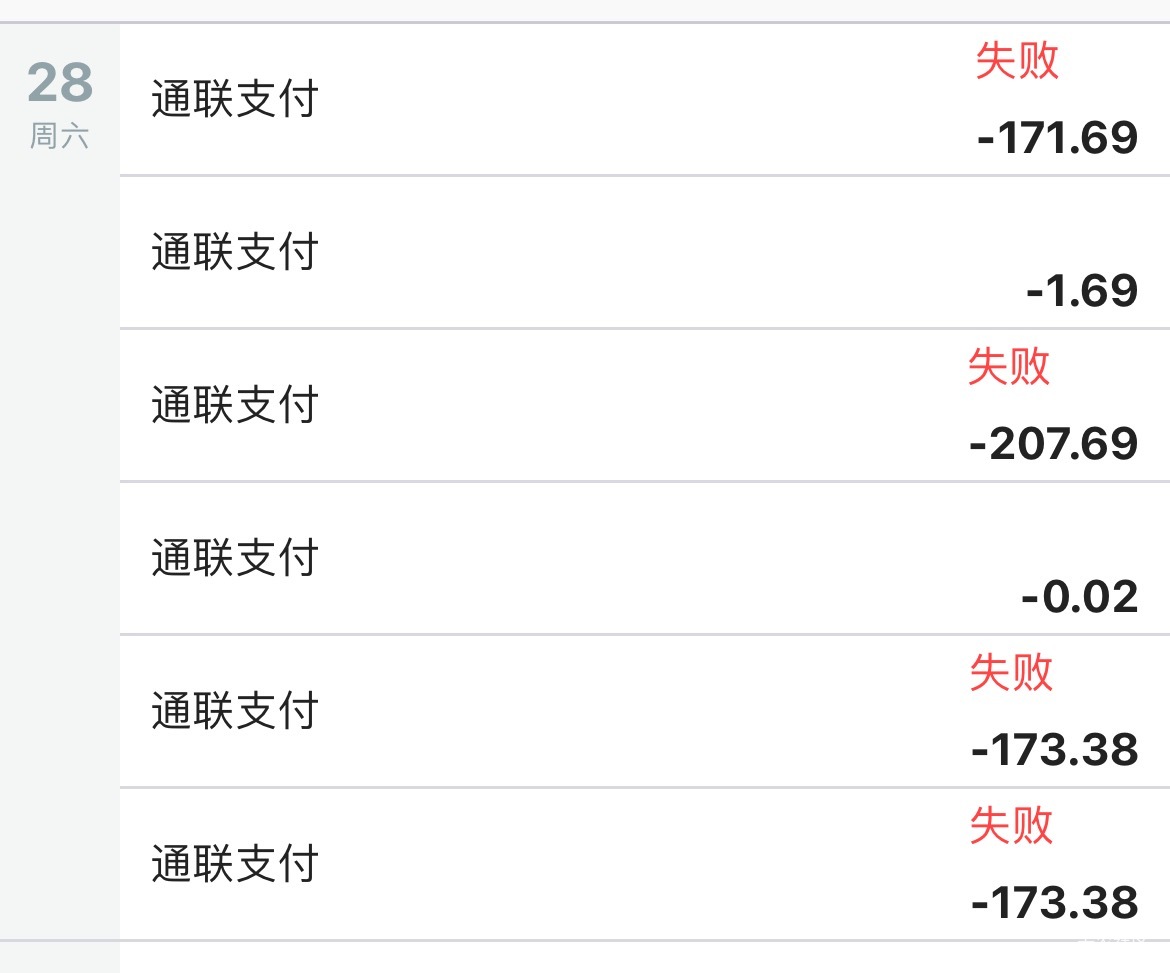This screenshot has width=1170, height=973.
Task: Tap the -0.02 amount
Action: (1080, 597)
